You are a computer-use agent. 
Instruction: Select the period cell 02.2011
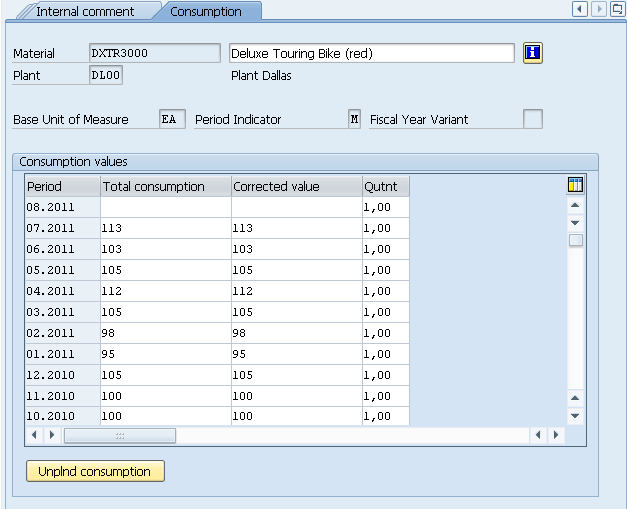(x=62, y=333)
